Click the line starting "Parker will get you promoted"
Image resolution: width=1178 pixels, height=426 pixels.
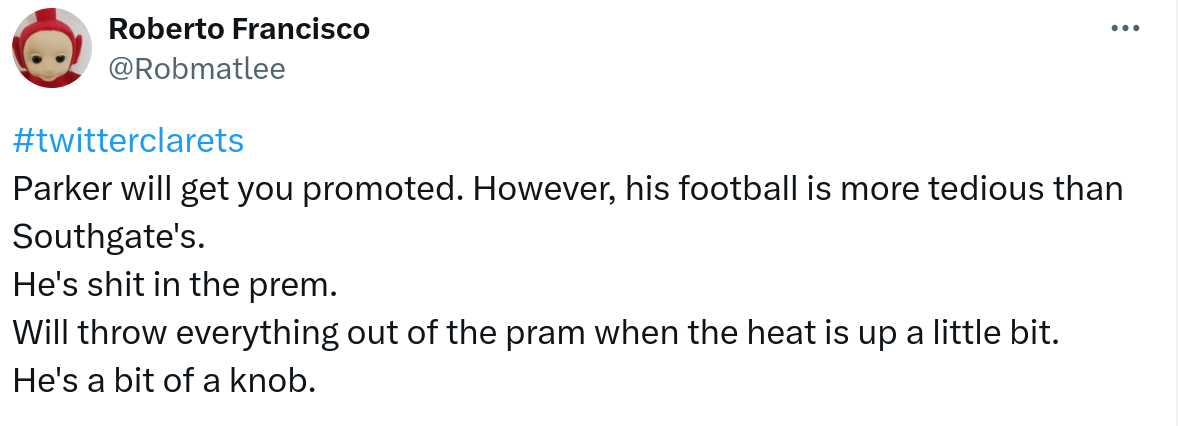click(568, 189)
